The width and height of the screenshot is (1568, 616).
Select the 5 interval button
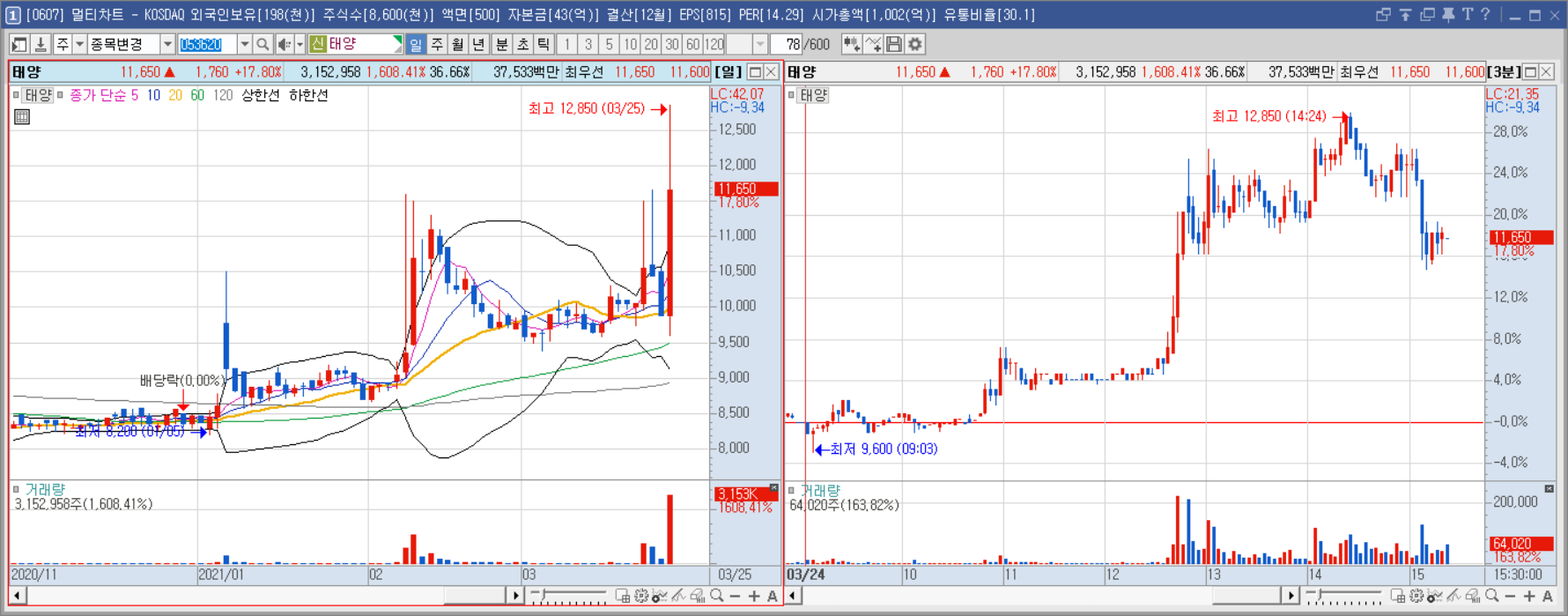pyautogui.click(x=610, y=44)
